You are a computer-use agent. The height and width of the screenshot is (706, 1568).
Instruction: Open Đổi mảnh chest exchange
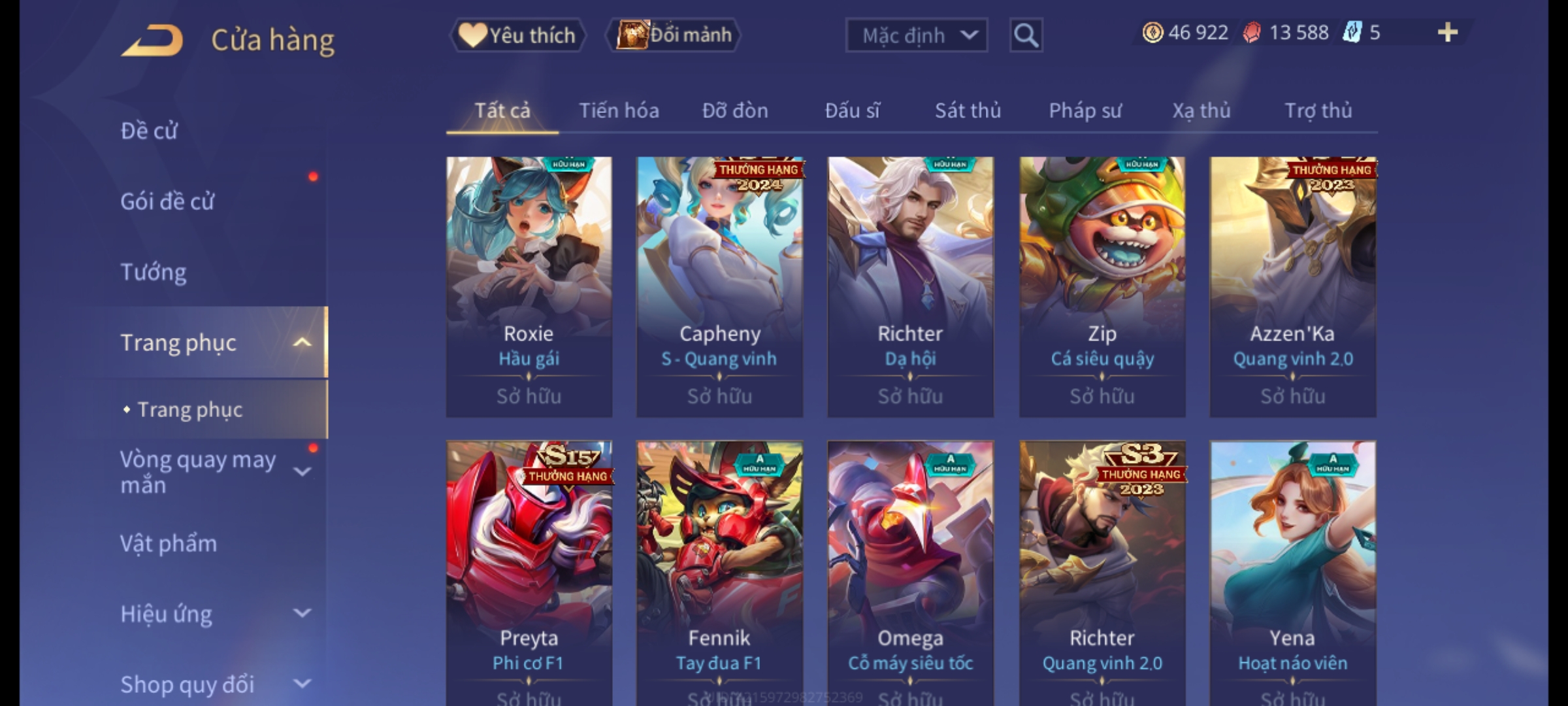tap(674, 35)
